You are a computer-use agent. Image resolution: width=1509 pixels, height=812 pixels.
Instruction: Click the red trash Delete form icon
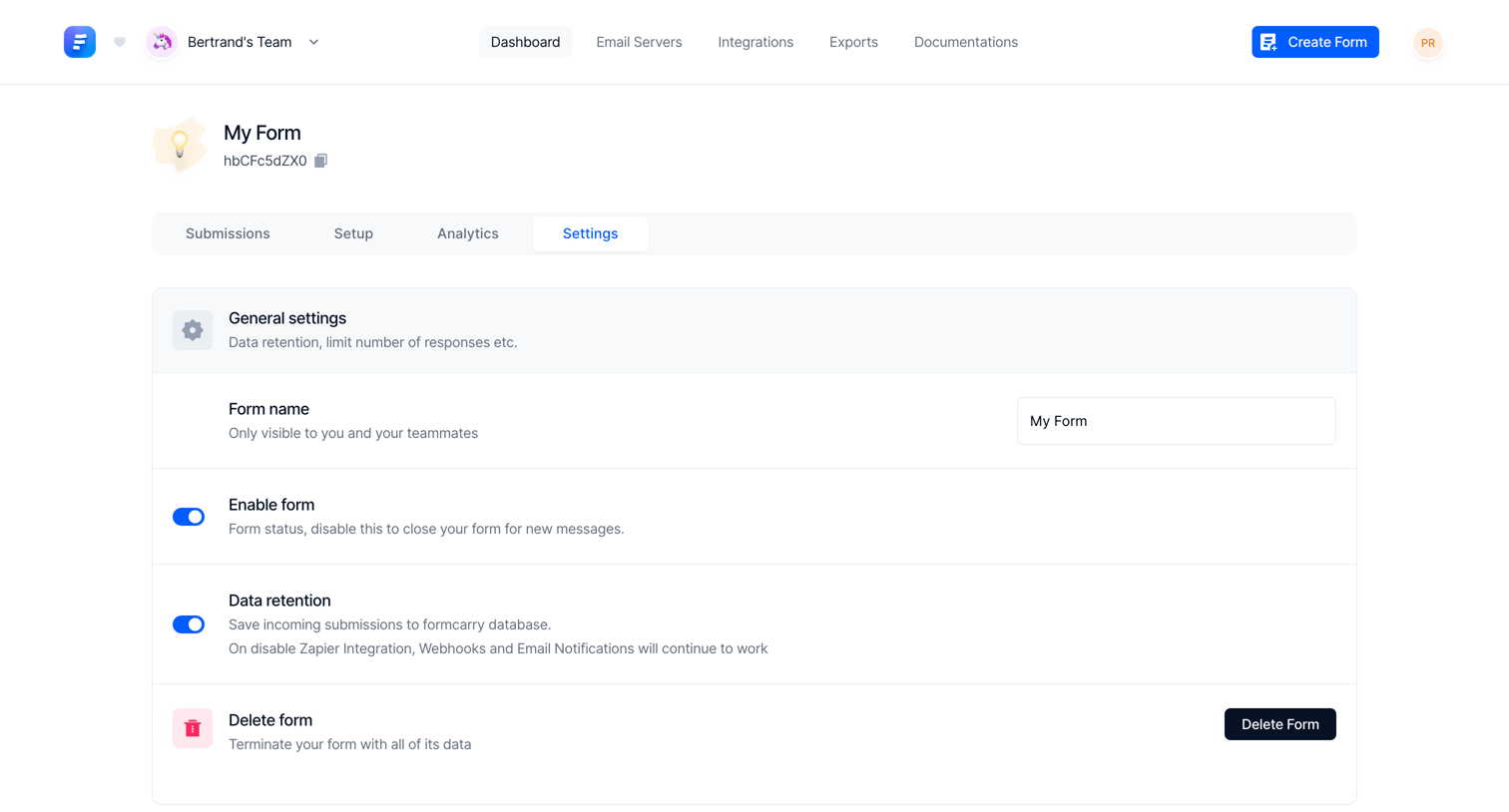(x=193, y=728)
